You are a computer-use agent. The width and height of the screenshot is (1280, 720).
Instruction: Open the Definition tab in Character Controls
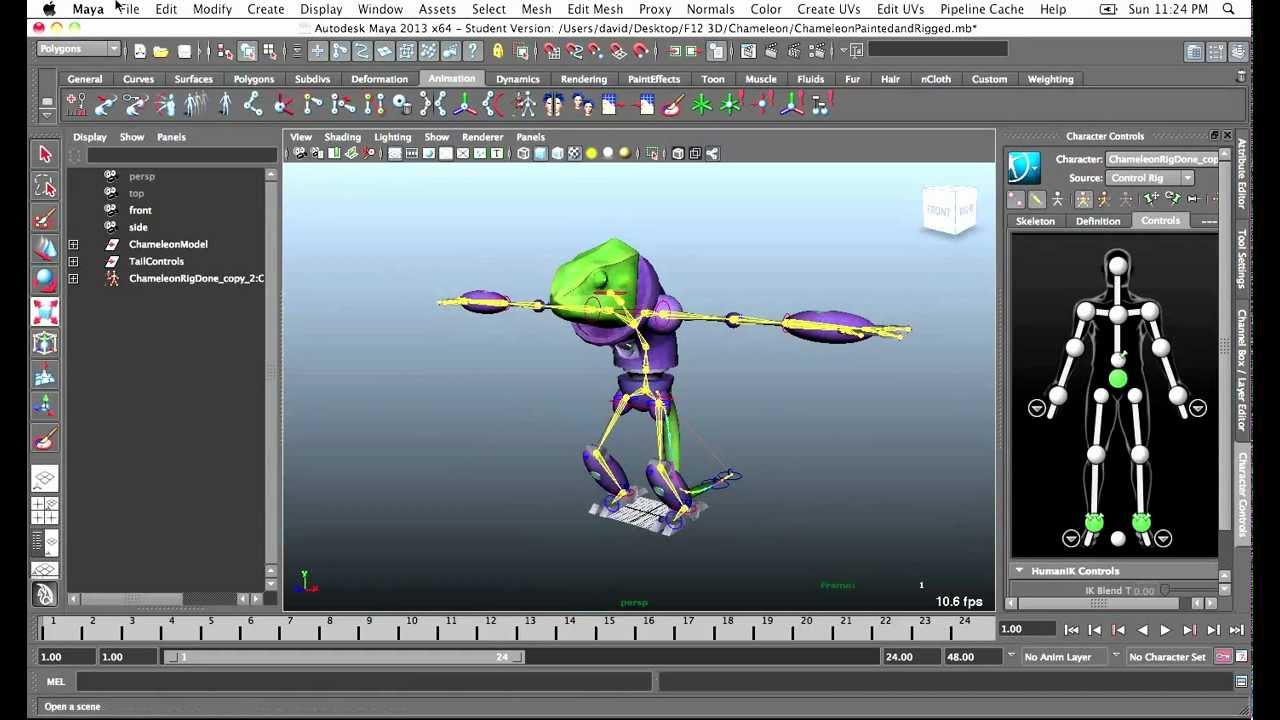point(1098,221)
